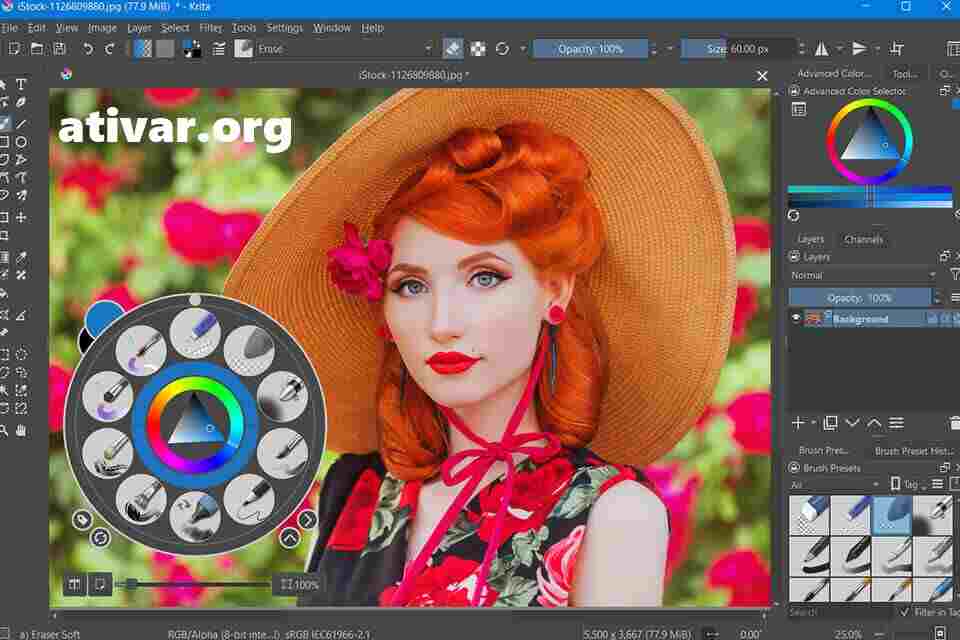Add a new paint layer with the plus icon
The height and width of the screenshot is (640, 960).
click(x=799, y=423)
